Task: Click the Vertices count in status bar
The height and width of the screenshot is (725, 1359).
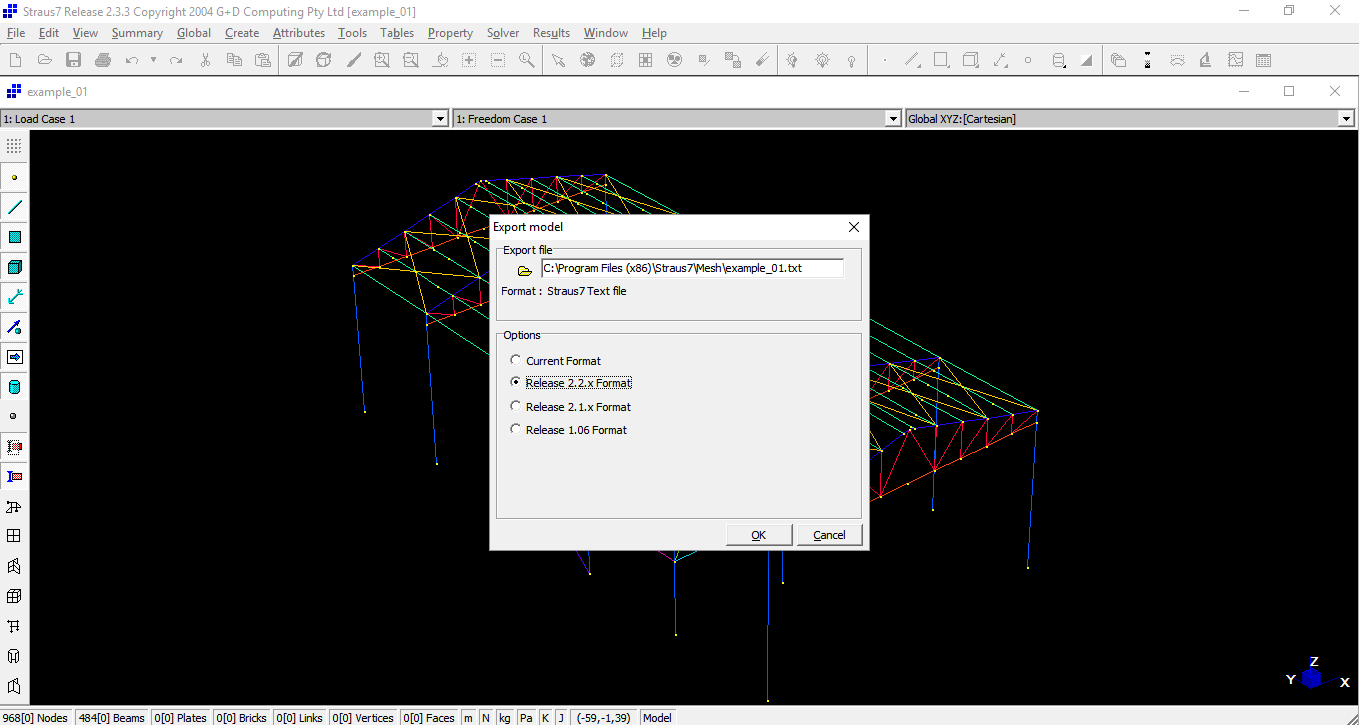Action: point(362,717)
